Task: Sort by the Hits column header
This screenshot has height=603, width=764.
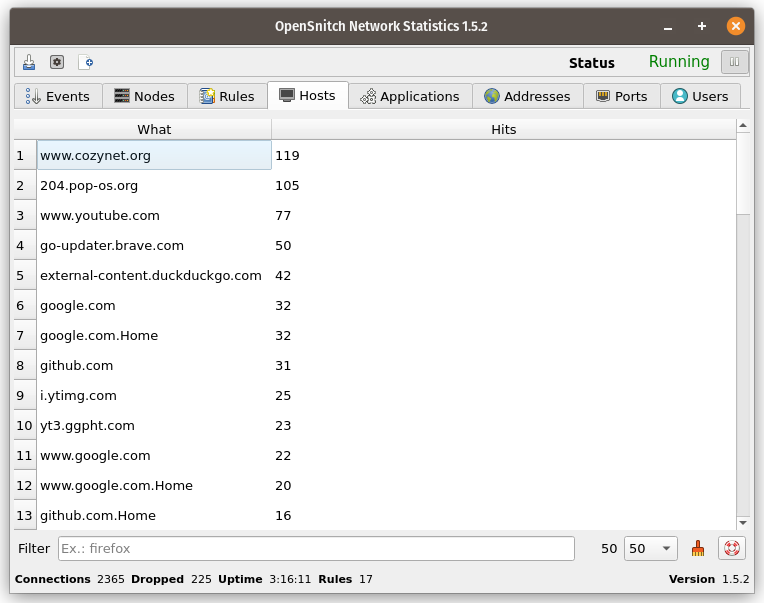Action: pos(503,129)
